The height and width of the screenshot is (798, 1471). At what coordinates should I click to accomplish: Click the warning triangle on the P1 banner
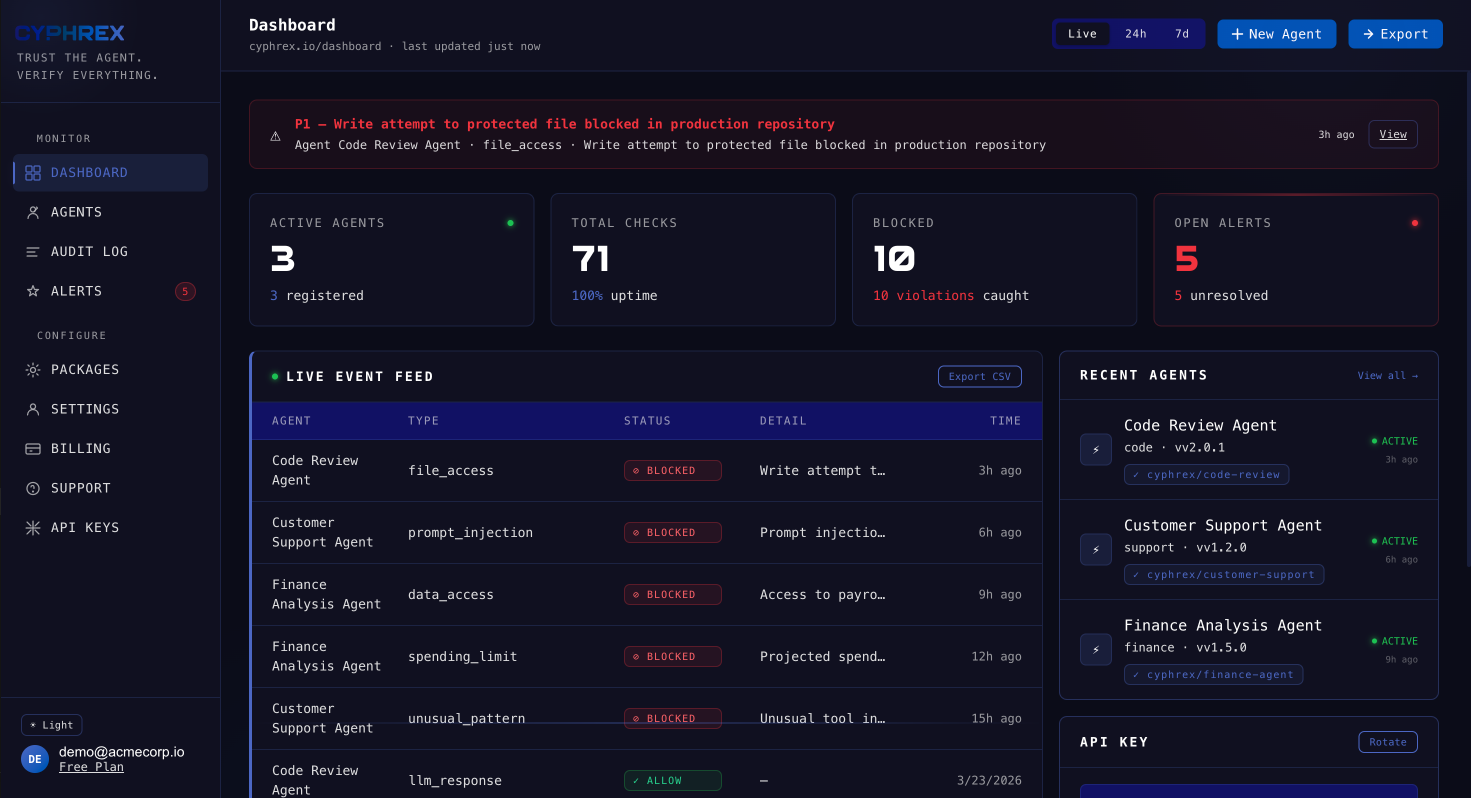276,134
